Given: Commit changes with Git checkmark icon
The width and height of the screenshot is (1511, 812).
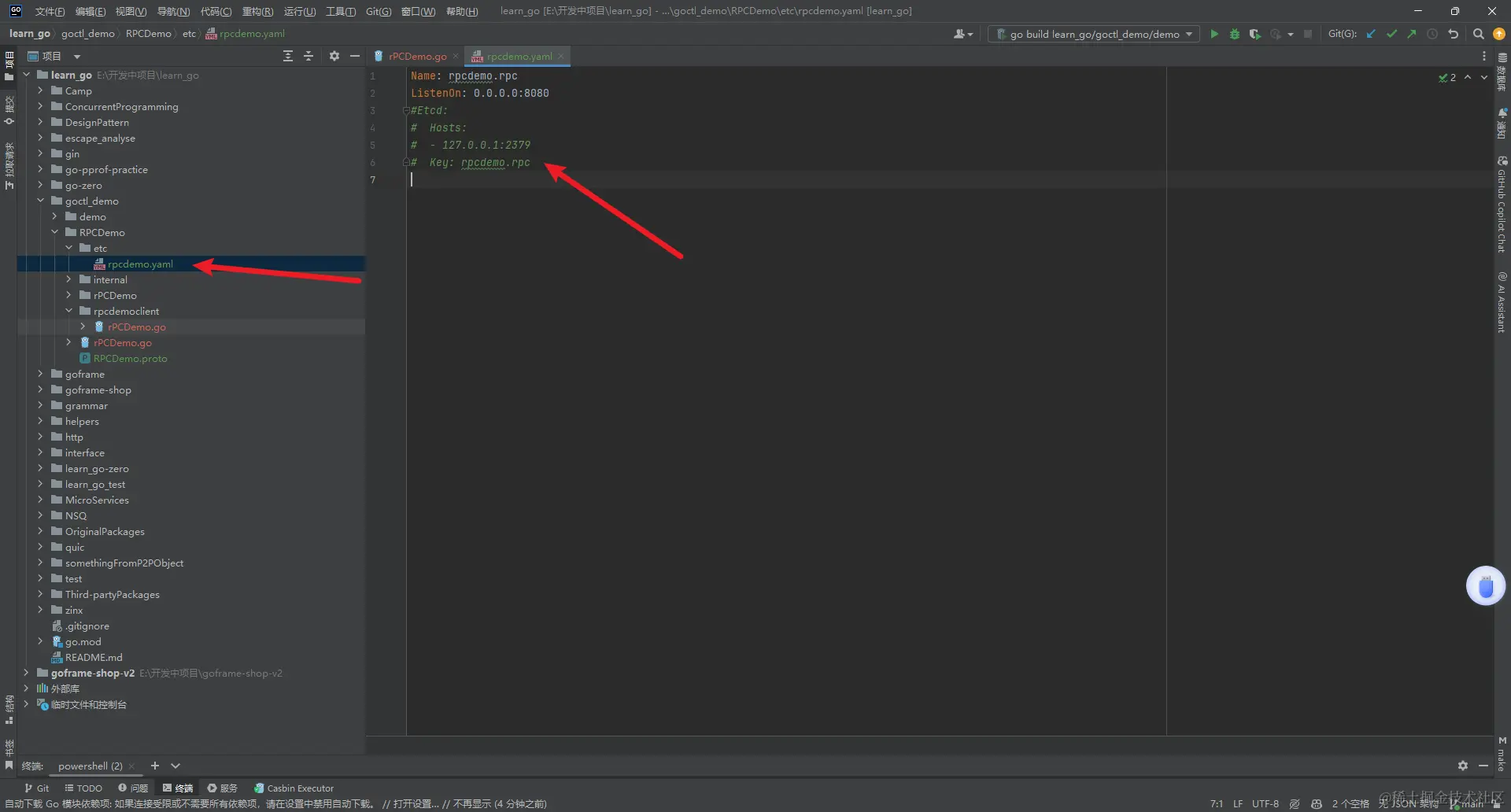Looking at the screenshot, I should [1391, 34].
